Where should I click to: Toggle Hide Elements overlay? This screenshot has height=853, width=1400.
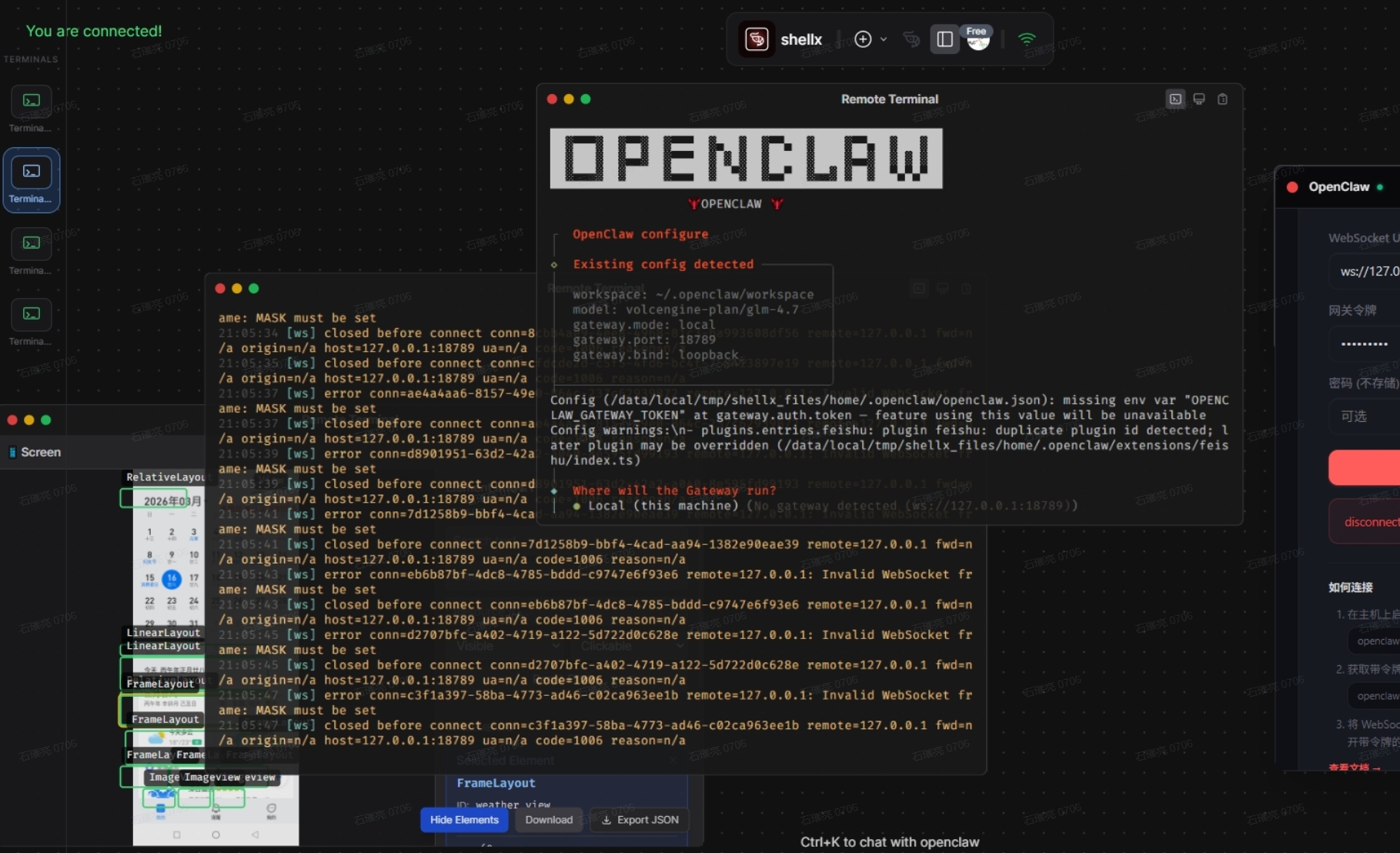(463, 820)
